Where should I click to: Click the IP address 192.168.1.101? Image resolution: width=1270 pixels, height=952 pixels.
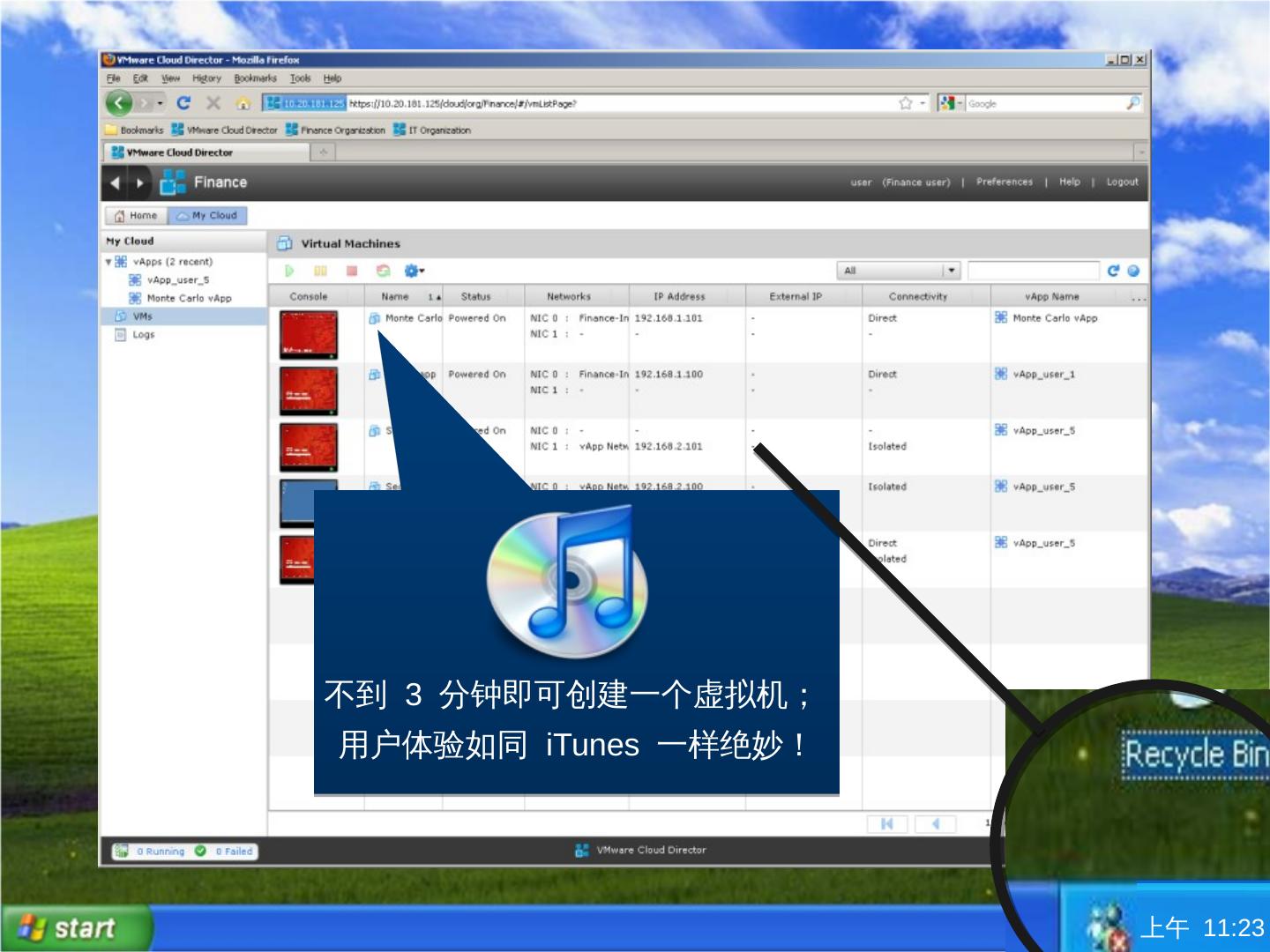coord(669,318)
